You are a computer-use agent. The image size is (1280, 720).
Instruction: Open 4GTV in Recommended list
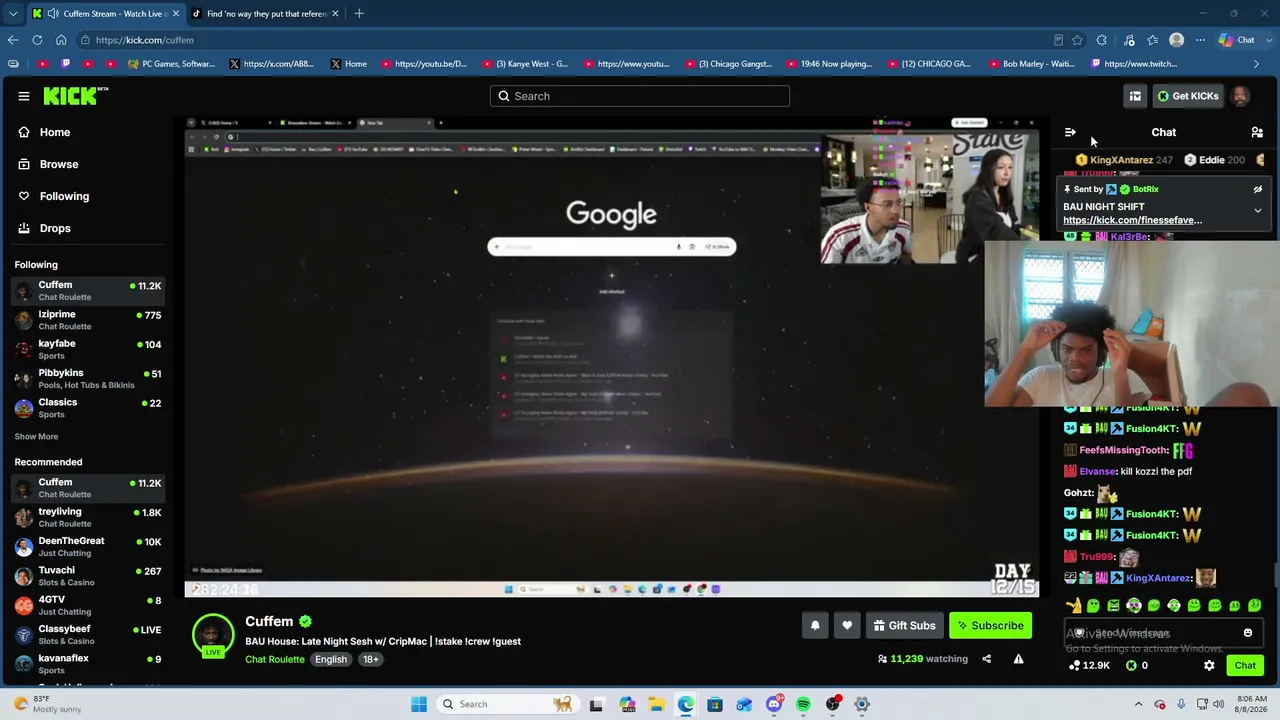(x=88, y=605)
